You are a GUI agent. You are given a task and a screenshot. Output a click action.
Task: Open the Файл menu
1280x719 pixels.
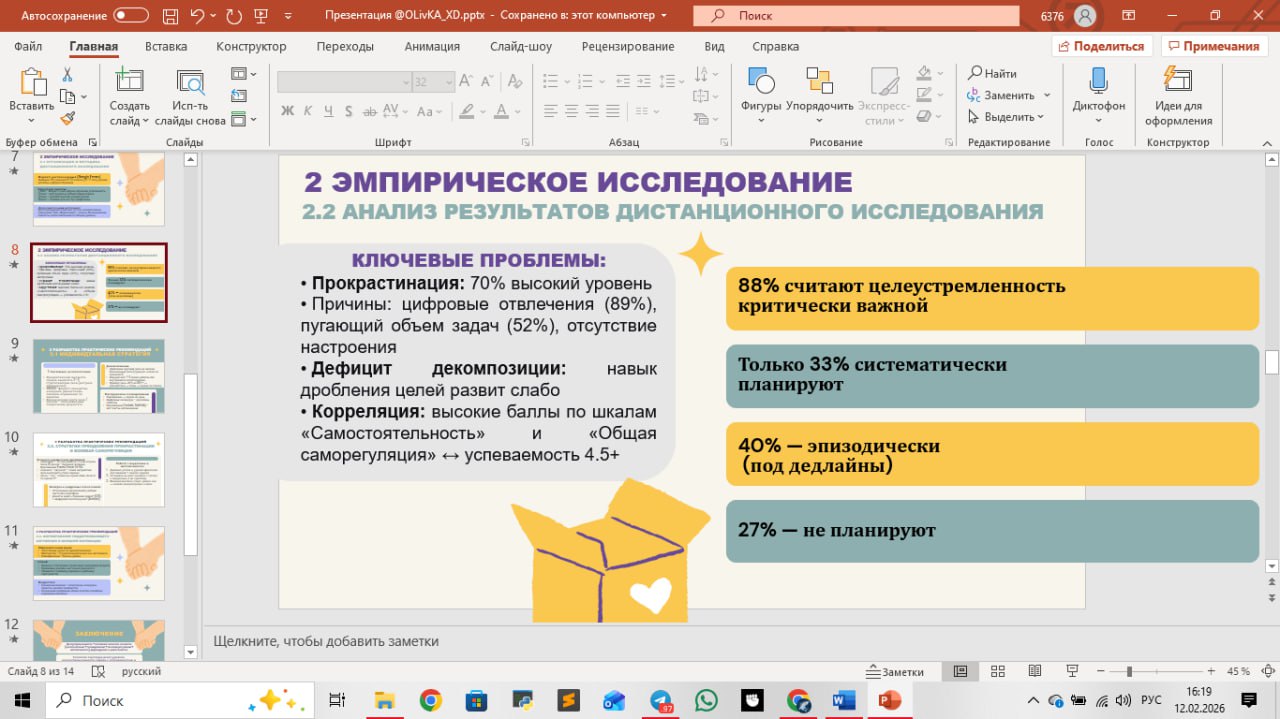(28, 46)
